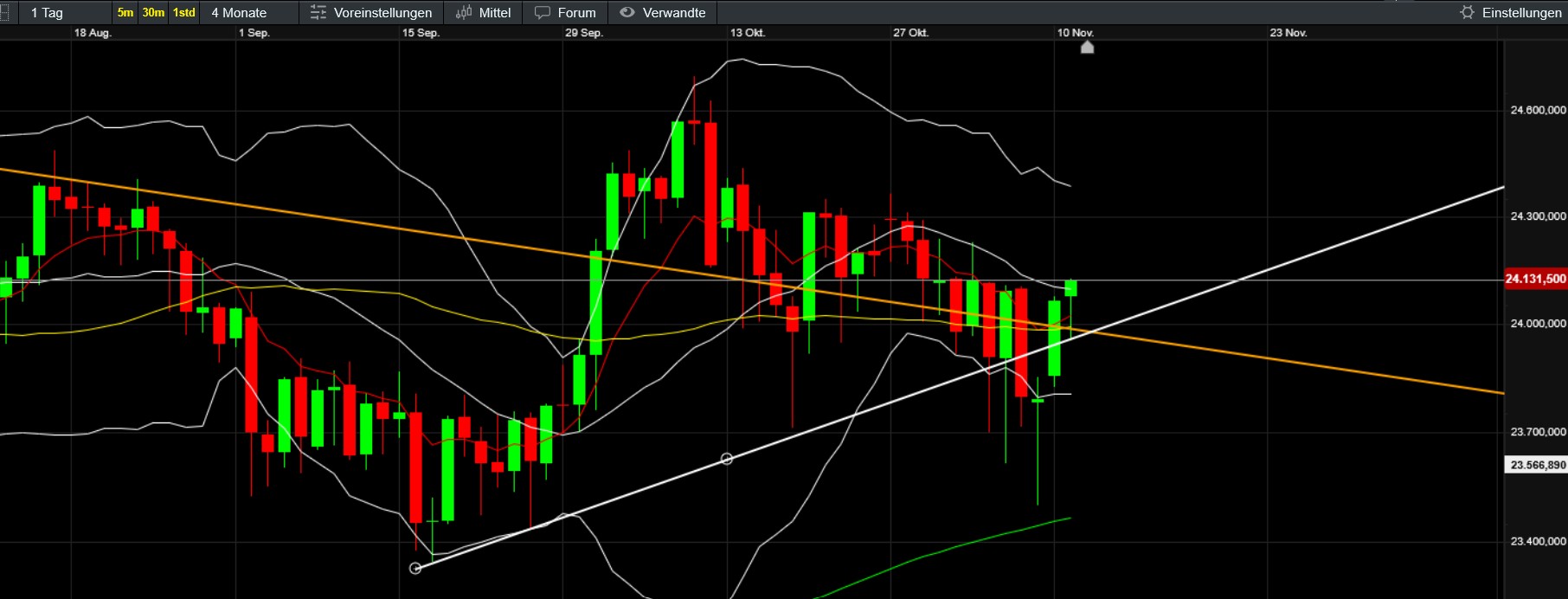Click the Forum speech bubble icon
1568x599 pixels.
point(543,13)
